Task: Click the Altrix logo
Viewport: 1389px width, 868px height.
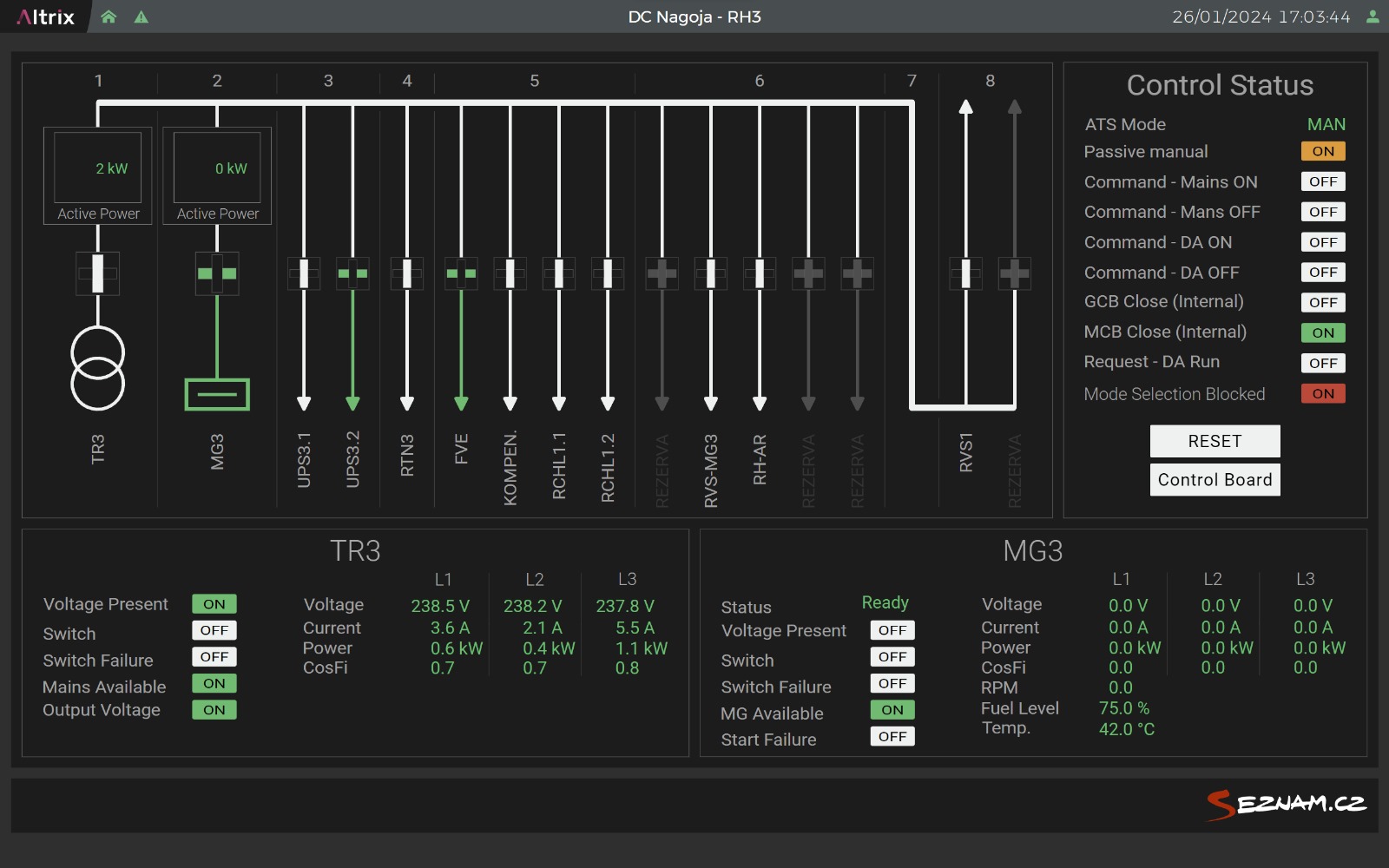Action: pyautogui.click(x=46, y=16)
